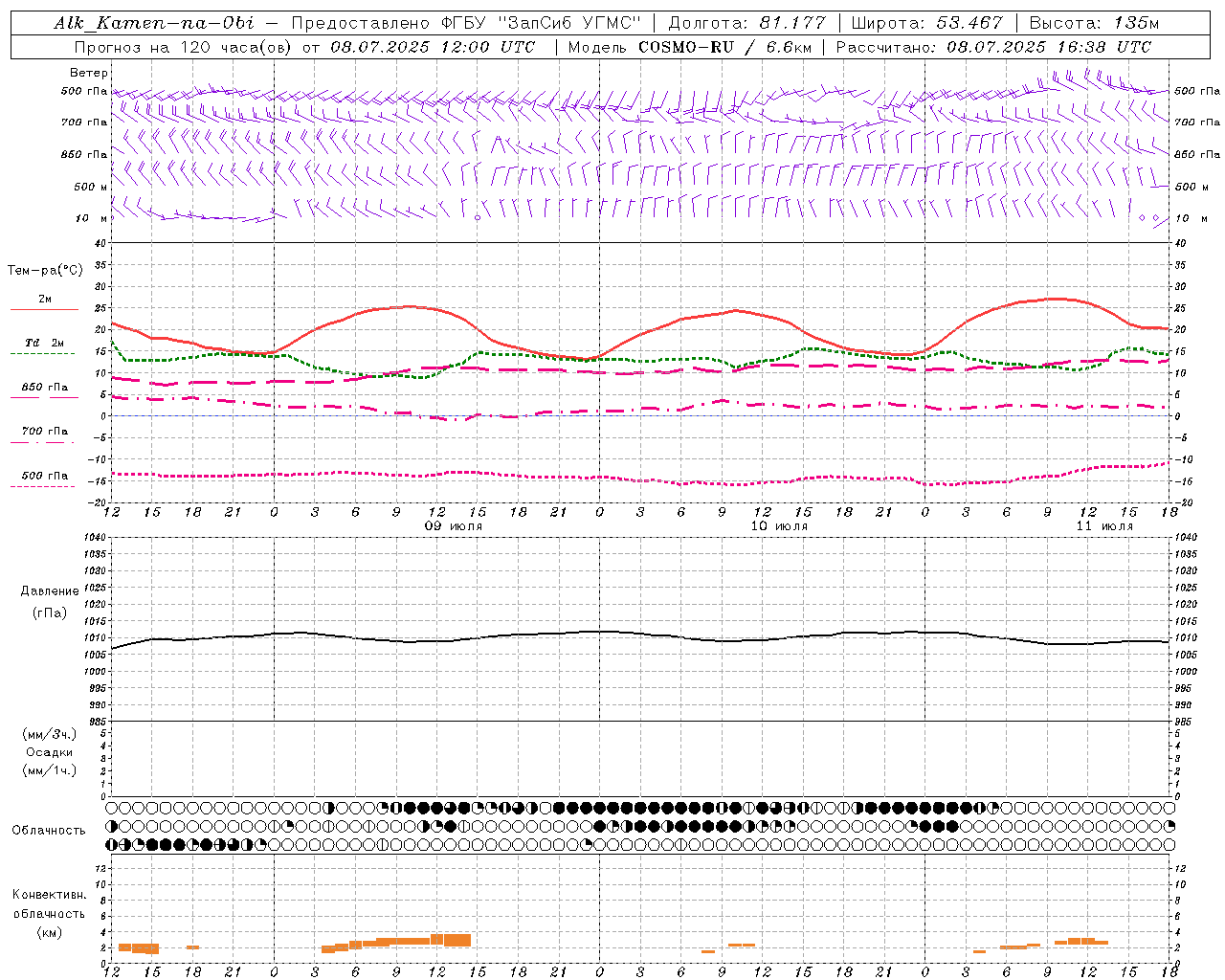Click the 'Конвективн.' convective cloud label

(x=50, y=895)
